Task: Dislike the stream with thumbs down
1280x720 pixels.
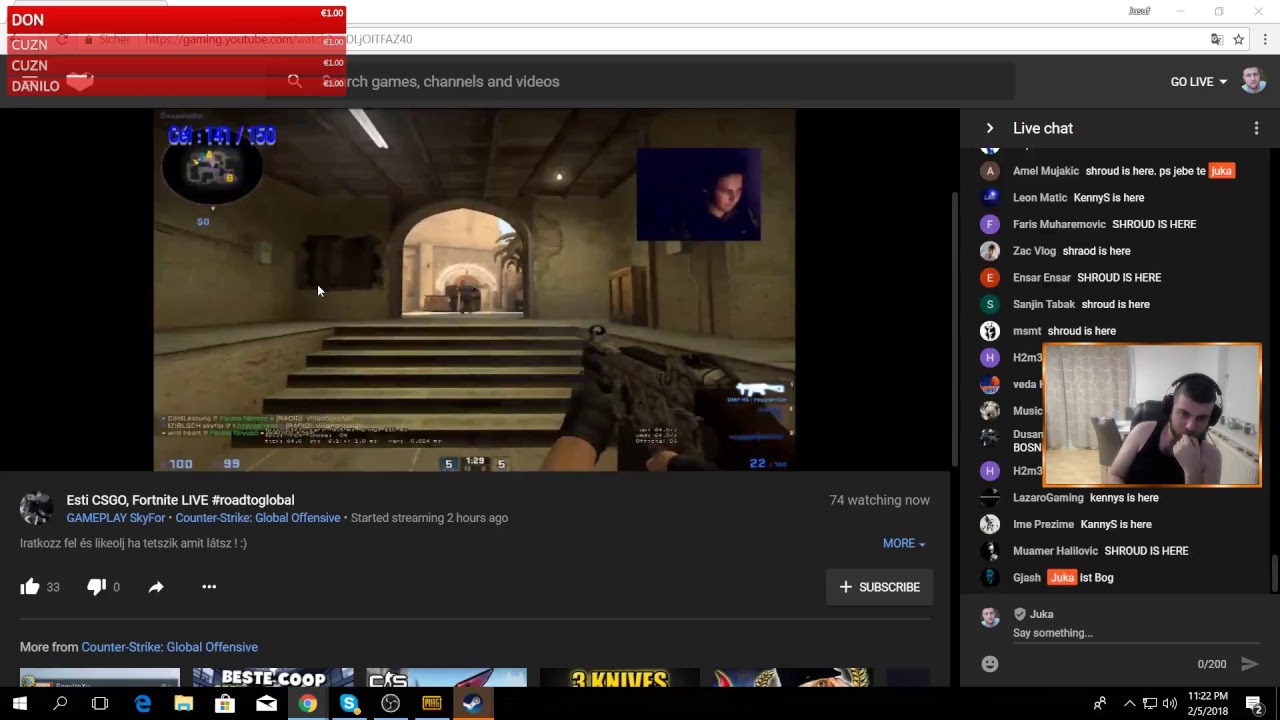Action: click(96, 587)
